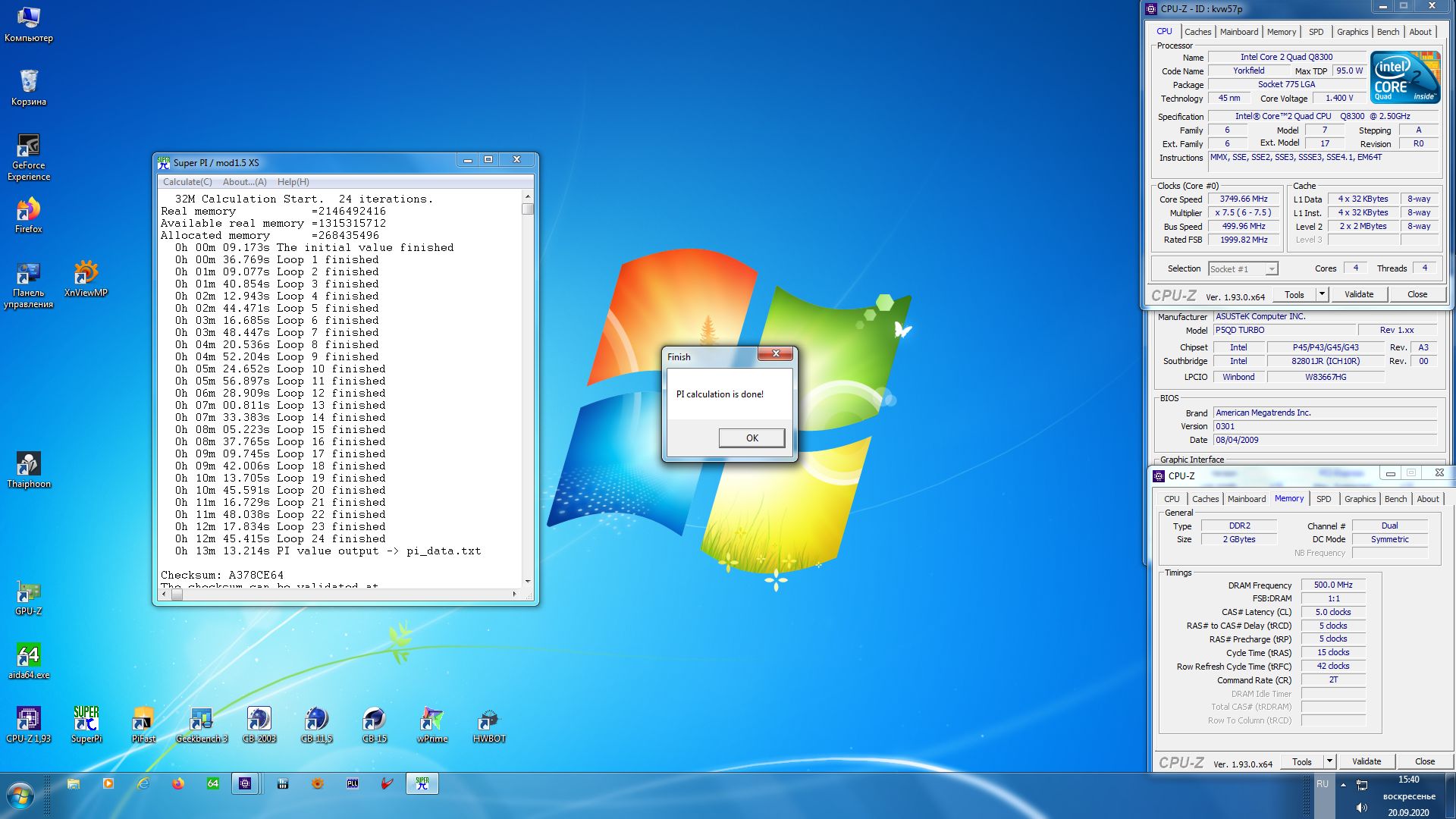Click the RU language indicator

(1323, 784)
